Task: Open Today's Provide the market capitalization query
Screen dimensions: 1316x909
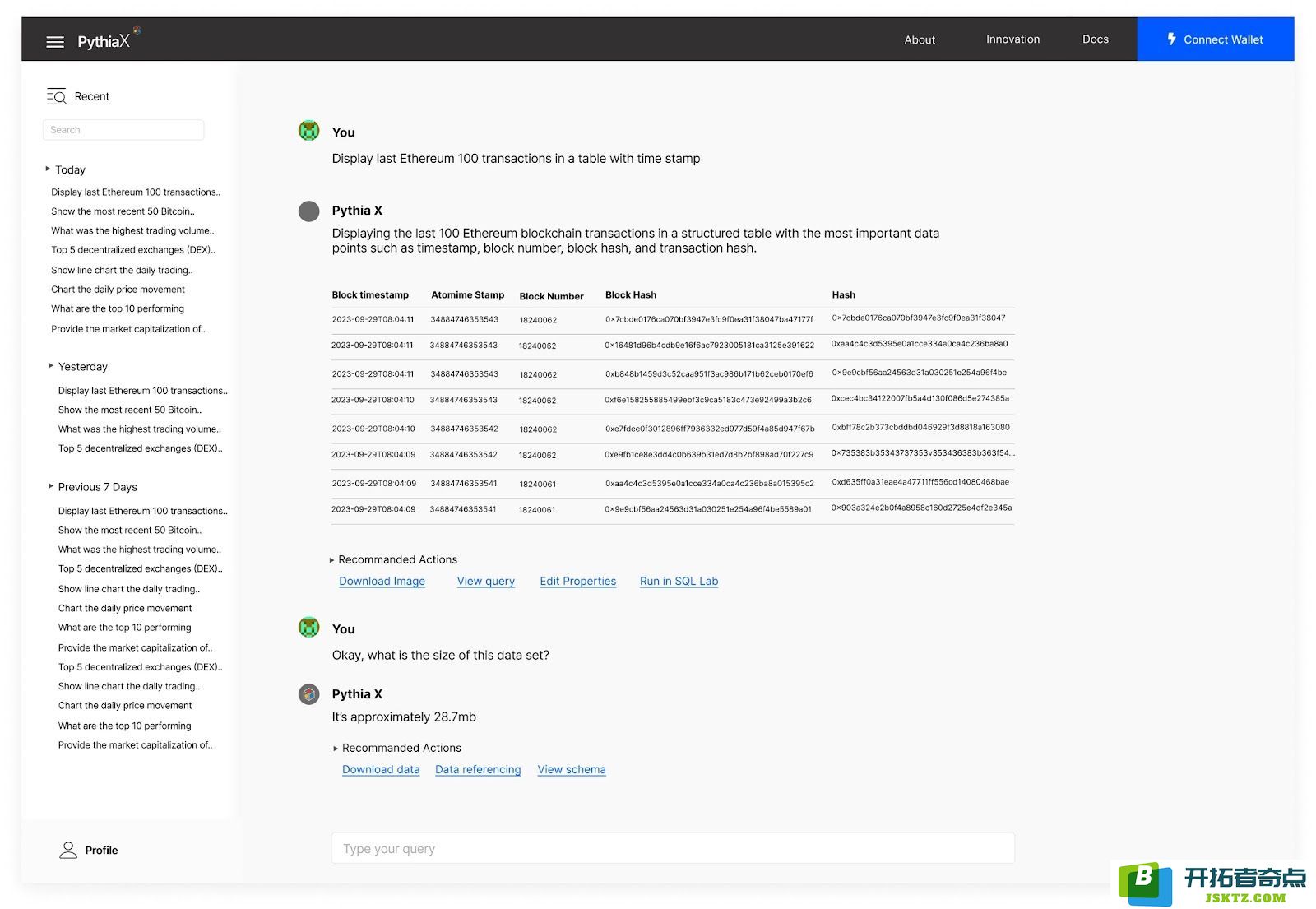Action: tap(128, 329)
